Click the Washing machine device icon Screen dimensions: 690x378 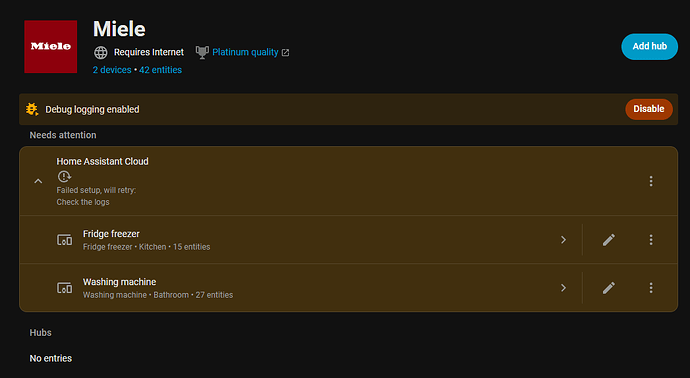point(65,288)
